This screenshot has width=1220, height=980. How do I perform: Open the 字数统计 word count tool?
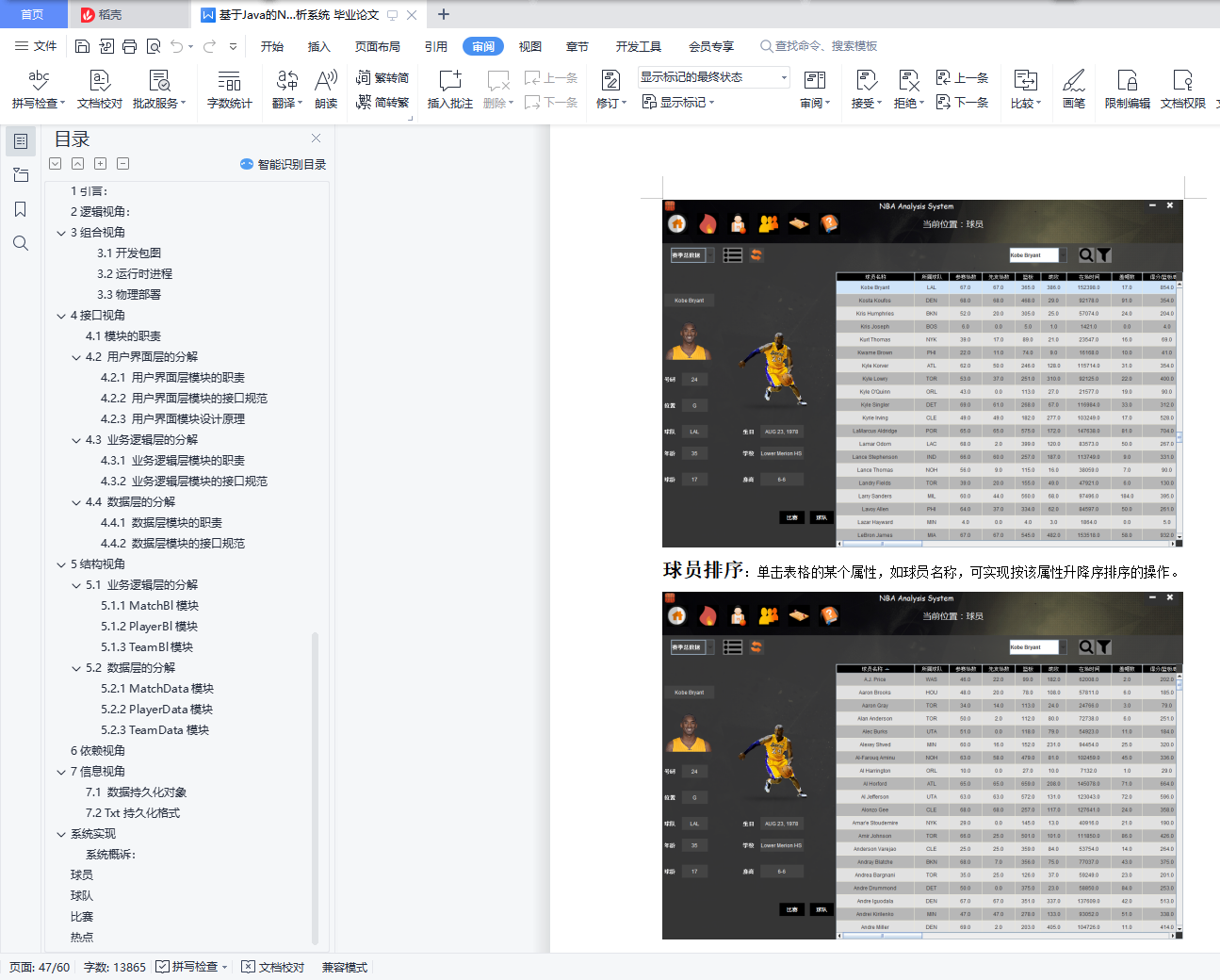(230, 90)
